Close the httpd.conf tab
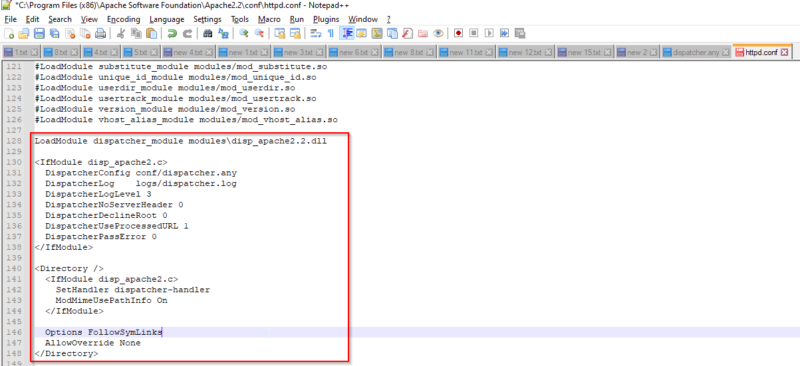Image resolution: width=800 pixels, height=366 pixels. pos(785,52)
